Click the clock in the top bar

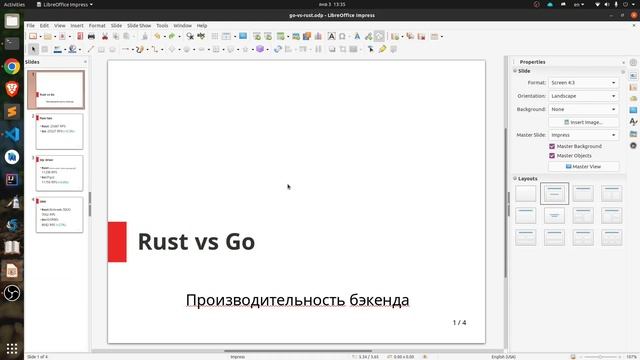[332, 4]
